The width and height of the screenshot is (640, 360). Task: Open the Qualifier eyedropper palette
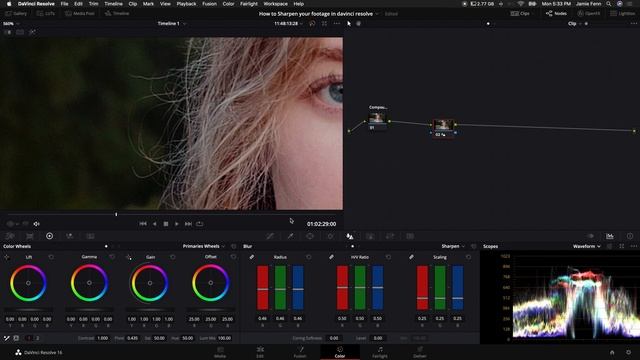click(x=290, y=236)
